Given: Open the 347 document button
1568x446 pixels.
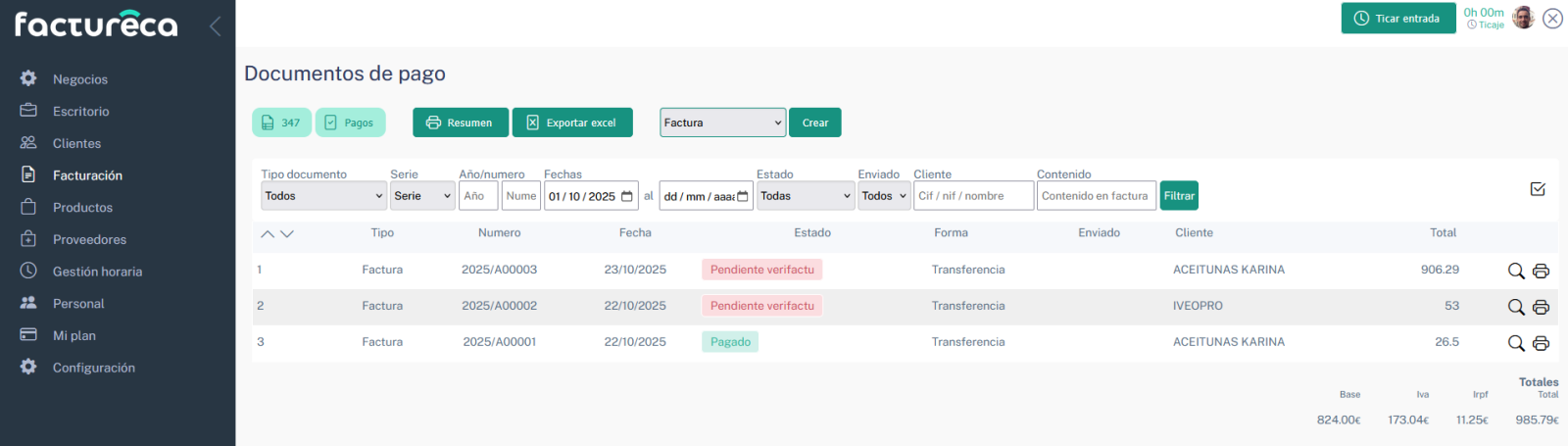Looking at the screenshot, I should tap(281, 123).
